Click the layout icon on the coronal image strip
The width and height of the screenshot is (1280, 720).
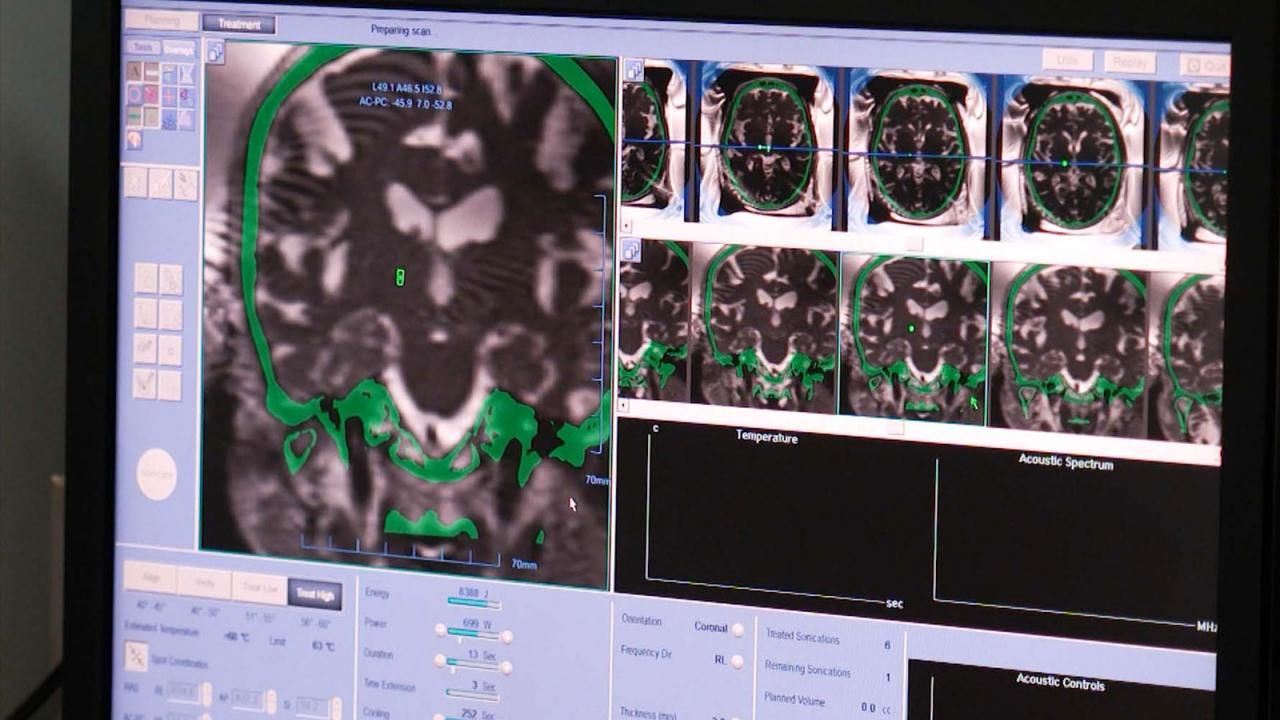632,250
